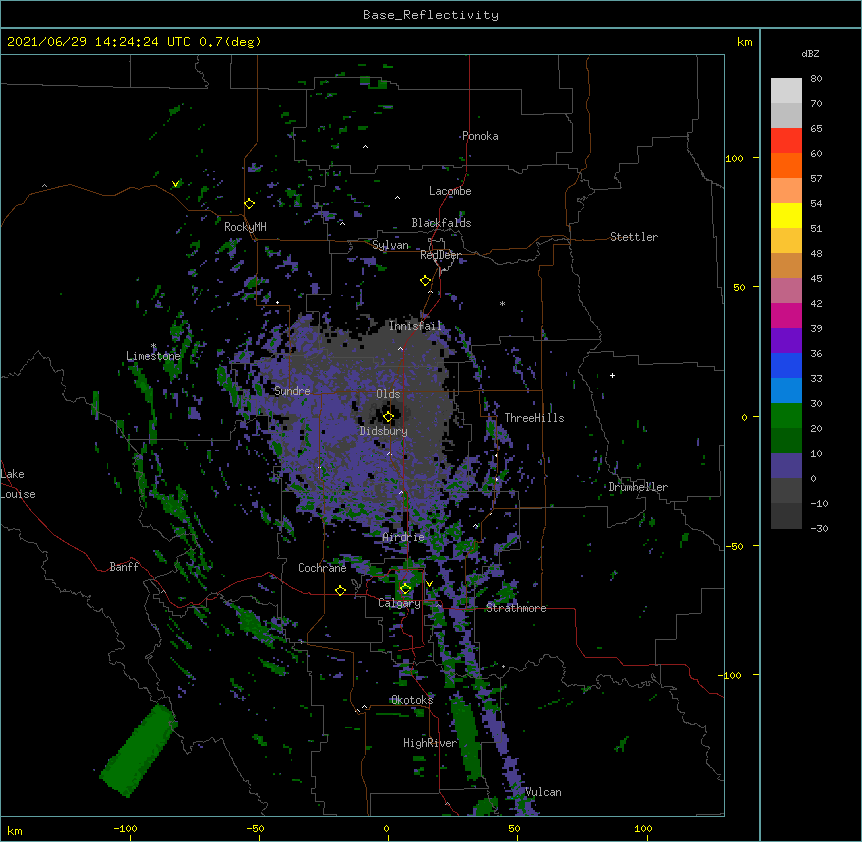The width and height of the screenshot is (862, 842).
Task: Click the yellow diamond marker at Calgary
Action: click(x=405, y=589)
